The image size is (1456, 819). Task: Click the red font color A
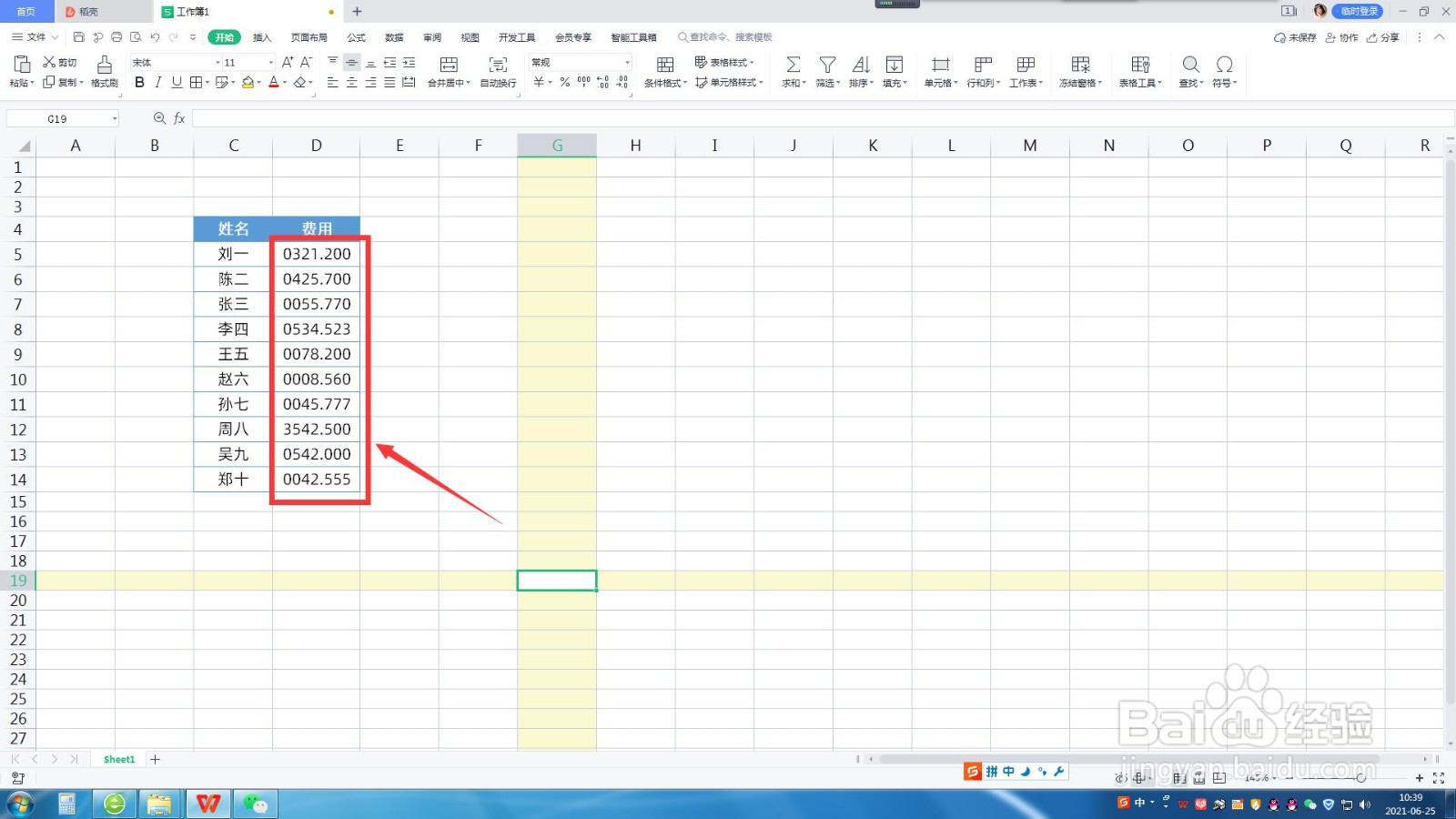click(274, 82)
